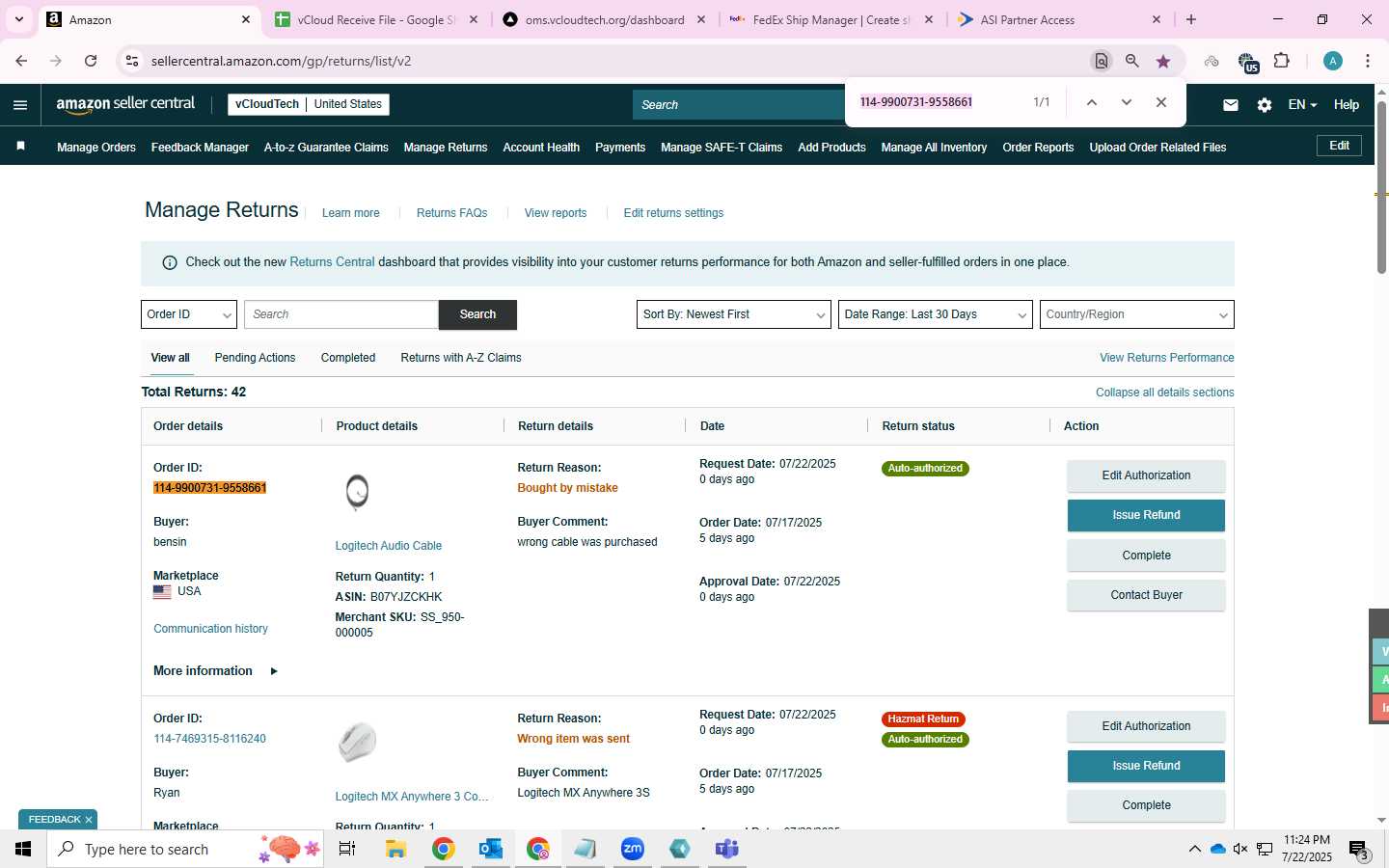
Task: Click Contact Buyer for buyer bensin
Action: click(x=1146, y=595)
